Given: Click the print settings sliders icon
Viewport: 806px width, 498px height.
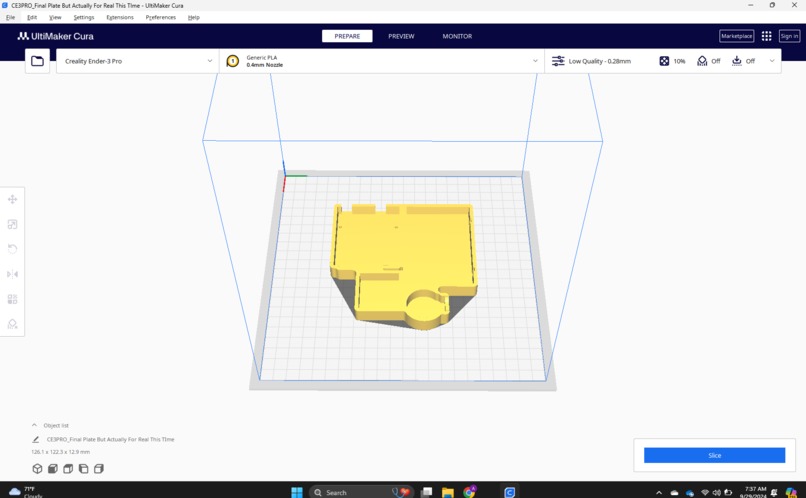Looking at the screenshot, I should point(558,61).
